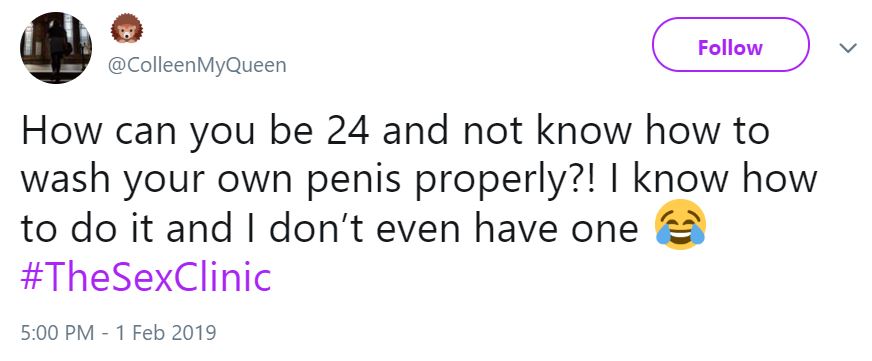Click the tweet line starting 'wash your own'

[419, 180]
